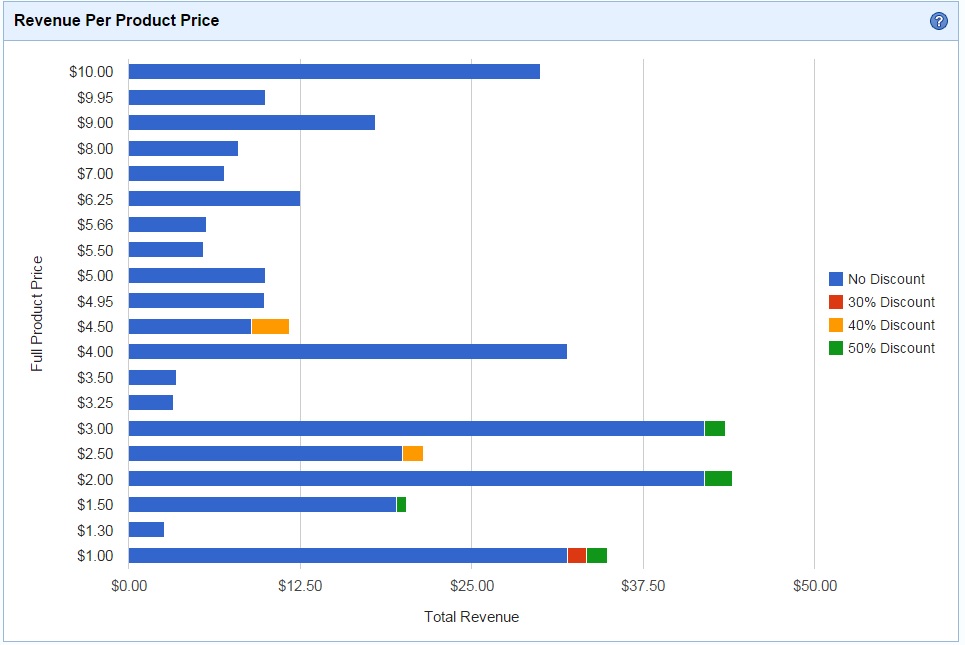Click the blue bar for $4.95
The image size is (965, 645).
196,301
